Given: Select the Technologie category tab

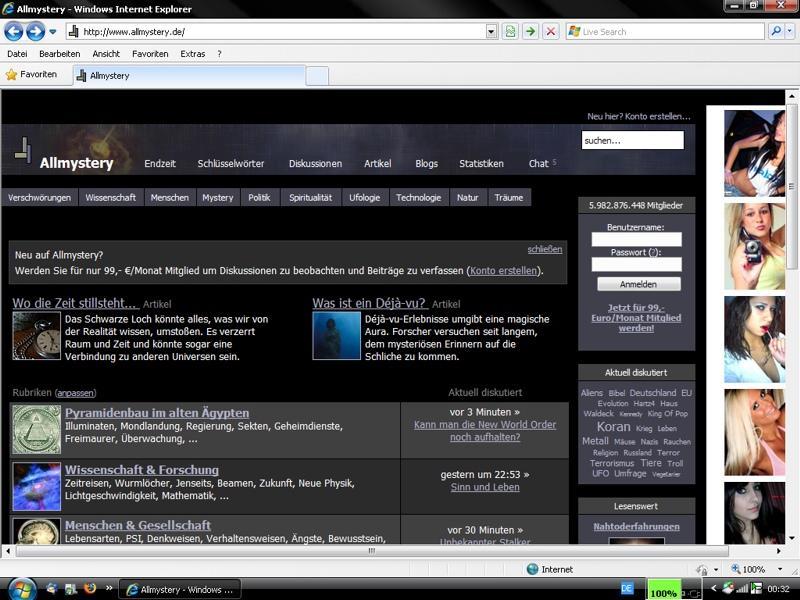Looking at the screenshot, I should coord(418,197).
